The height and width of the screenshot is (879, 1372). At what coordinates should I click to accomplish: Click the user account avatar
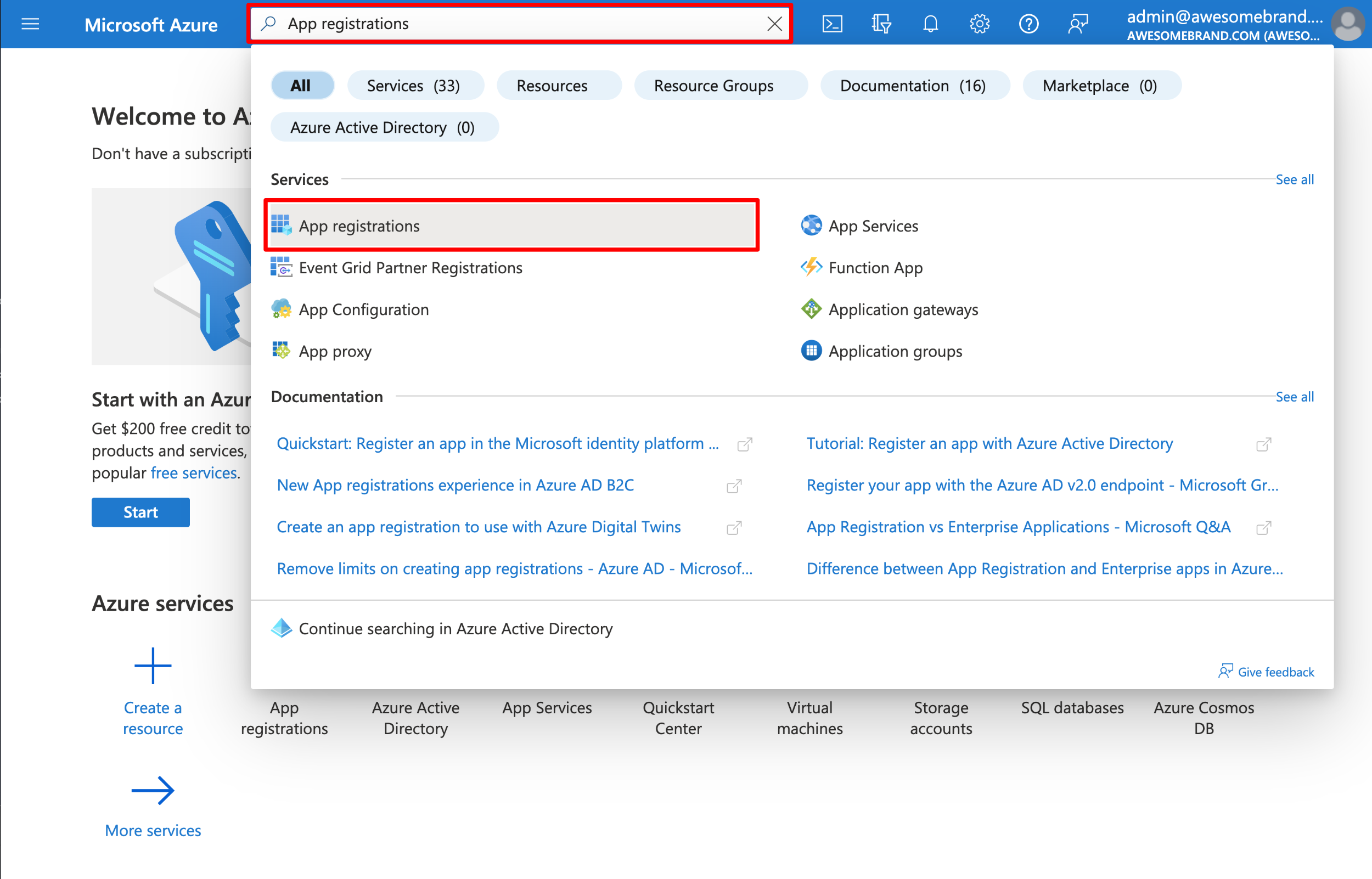1348,24
